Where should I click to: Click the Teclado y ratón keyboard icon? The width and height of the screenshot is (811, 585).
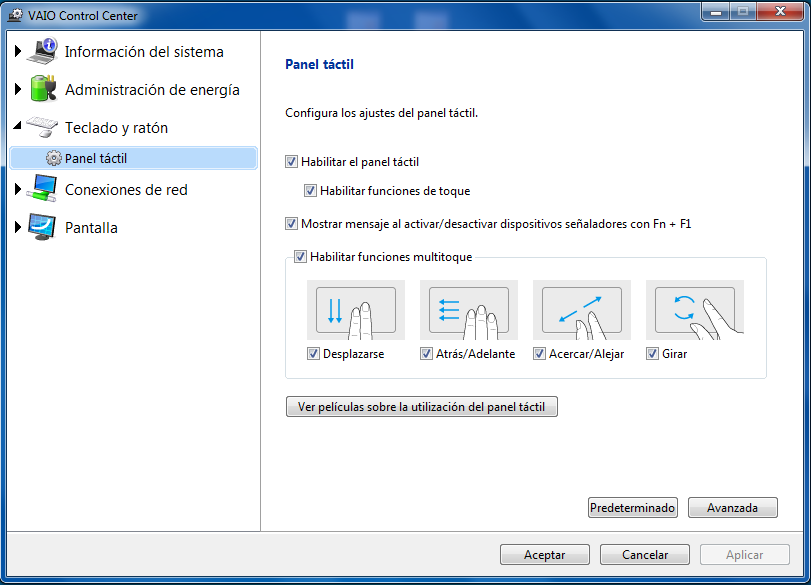click(x=44, y=127)
